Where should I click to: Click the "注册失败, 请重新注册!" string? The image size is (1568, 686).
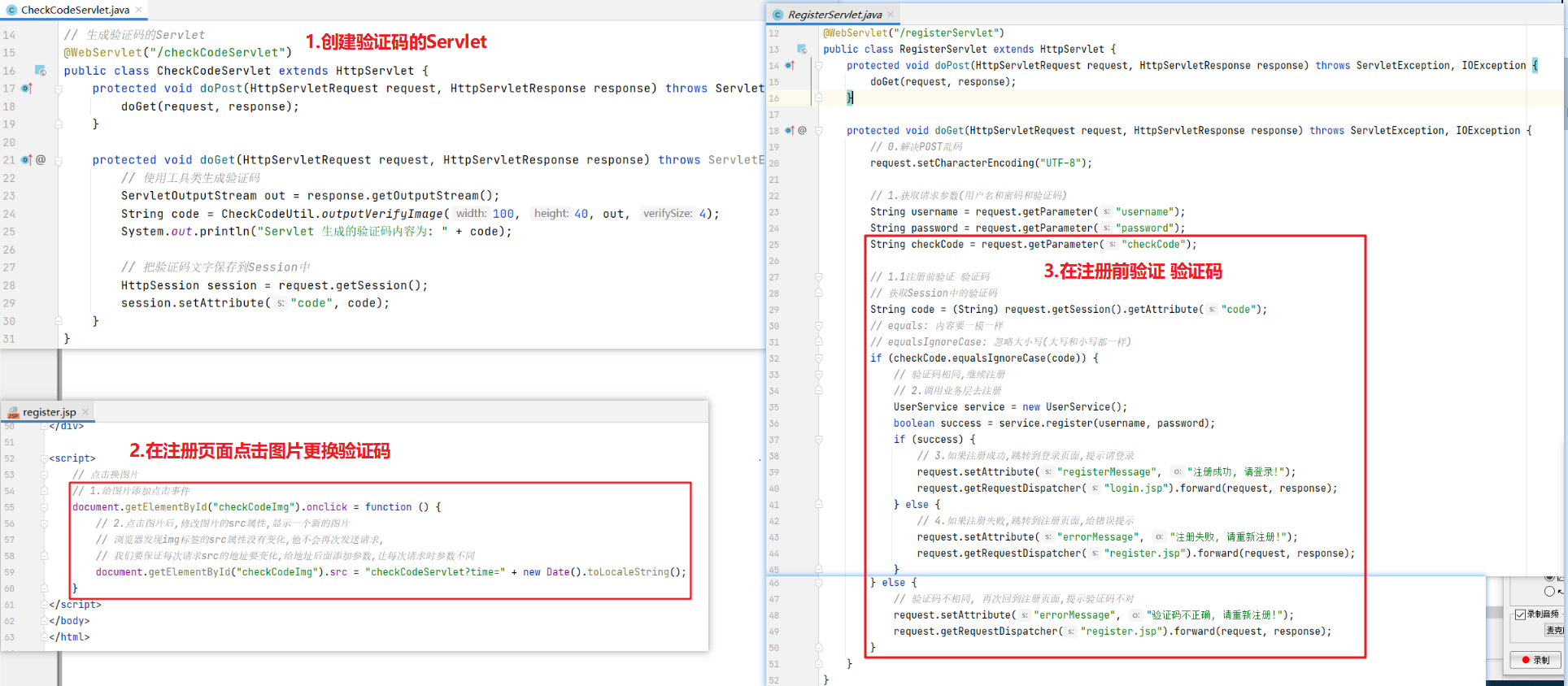1228,537
